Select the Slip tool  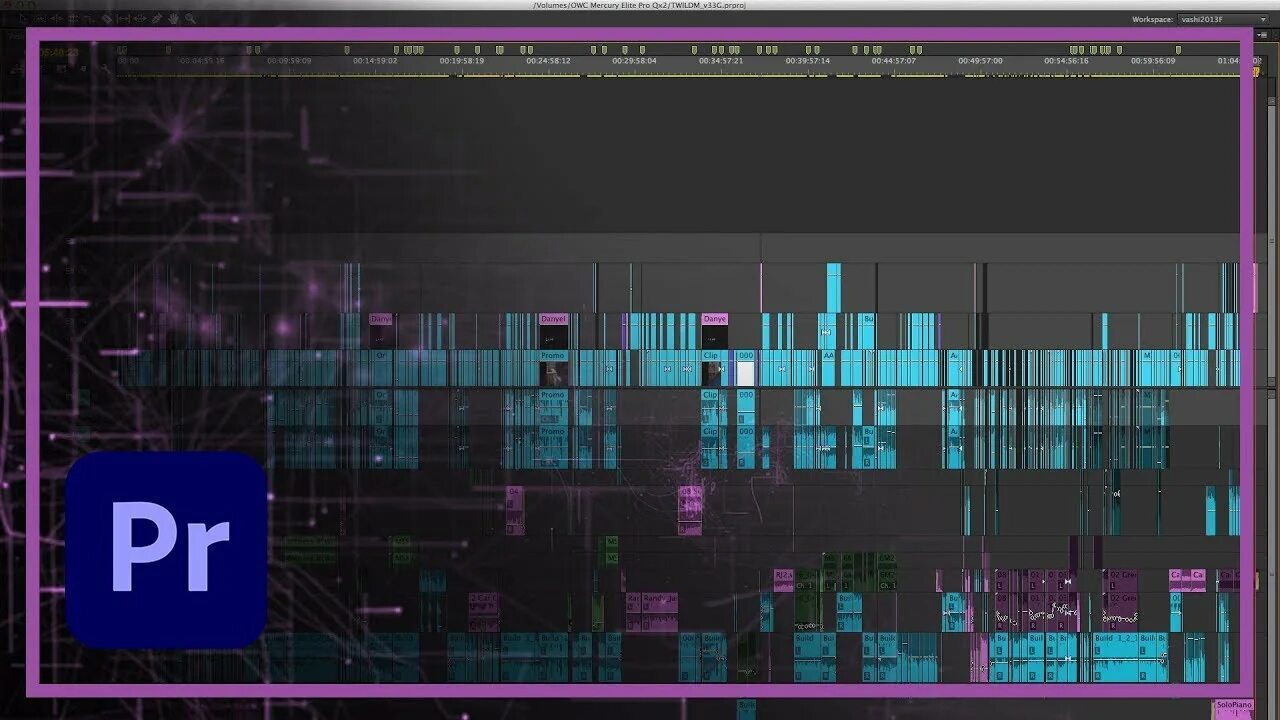[122, 19]
